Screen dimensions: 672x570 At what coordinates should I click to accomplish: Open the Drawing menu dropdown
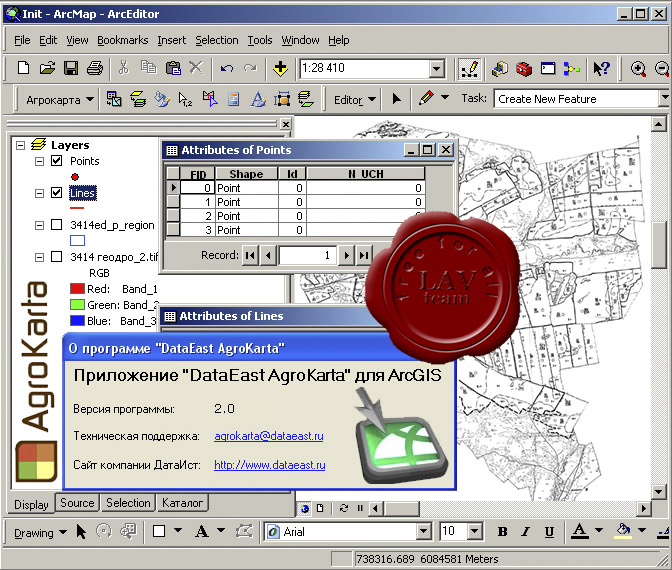[40, 533]
